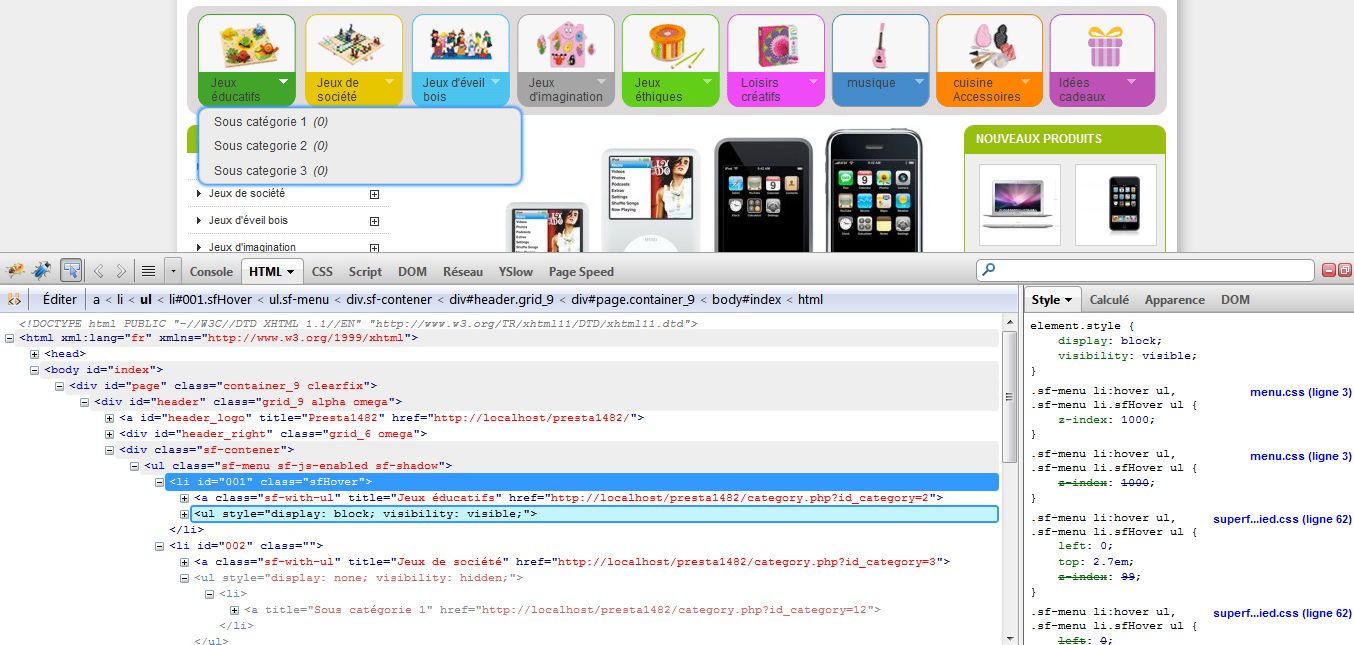Click the lines icon in Firebug toolbar
1354x645 pixels.
pyautogui.click(x=148, y=271)
